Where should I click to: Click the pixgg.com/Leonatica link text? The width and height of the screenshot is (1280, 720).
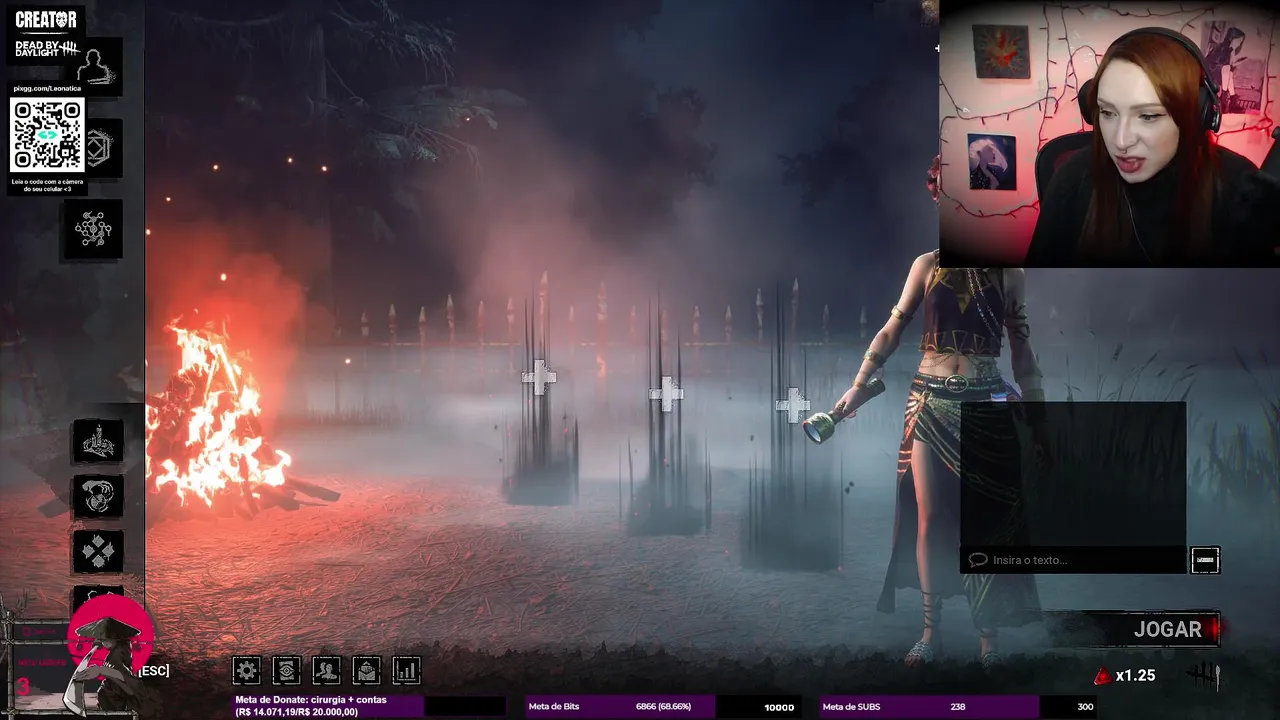coord(47,89)
